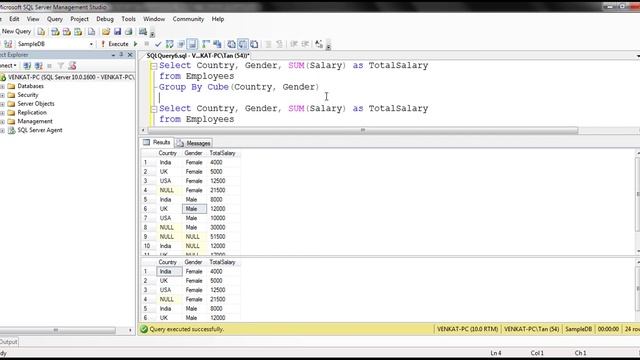Open the Community menu
The image size is (640, 360).
(x=188, y=19)
